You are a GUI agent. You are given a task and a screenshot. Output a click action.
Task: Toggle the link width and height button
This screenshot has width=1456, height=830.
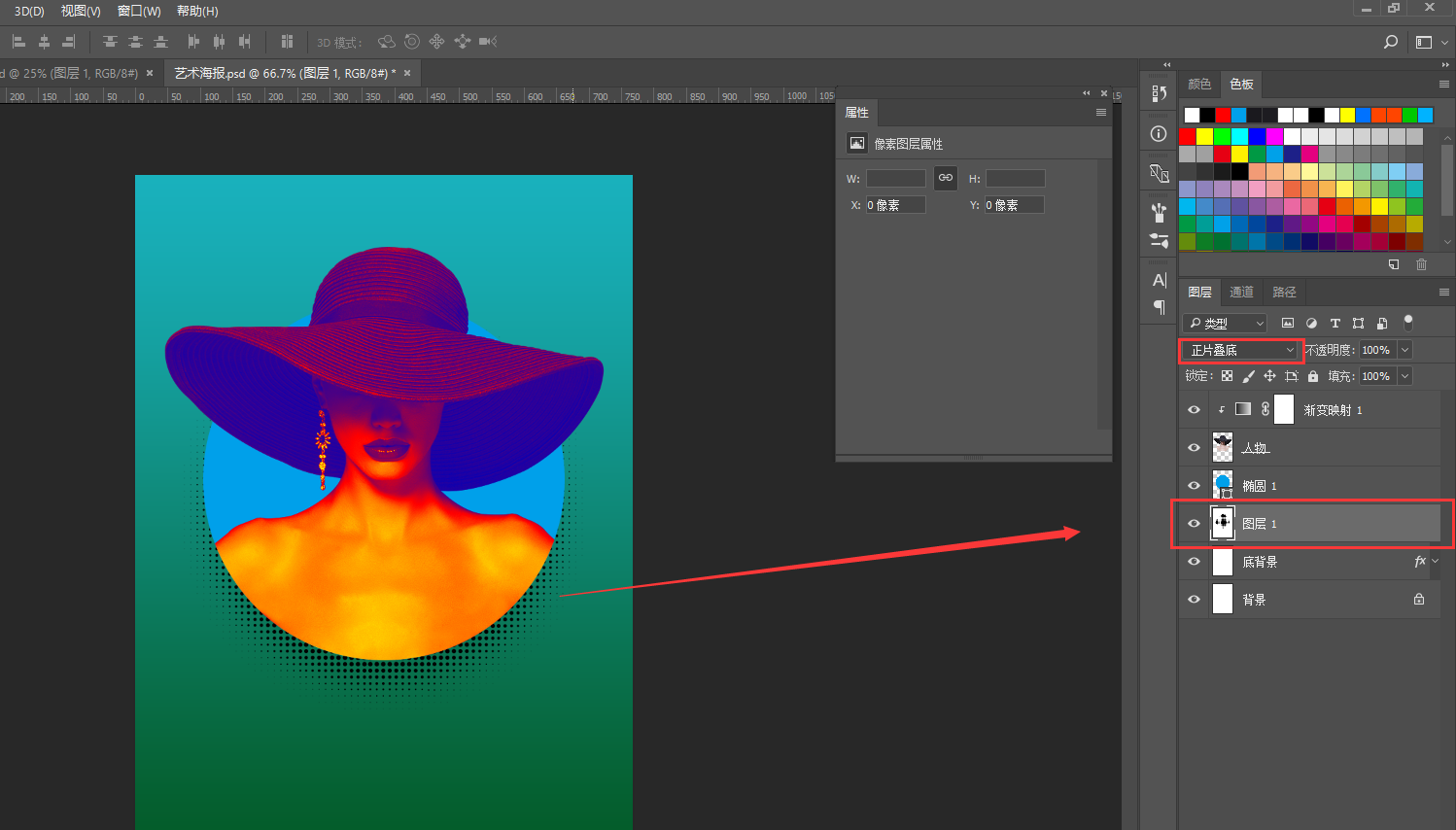click(946, 178)
